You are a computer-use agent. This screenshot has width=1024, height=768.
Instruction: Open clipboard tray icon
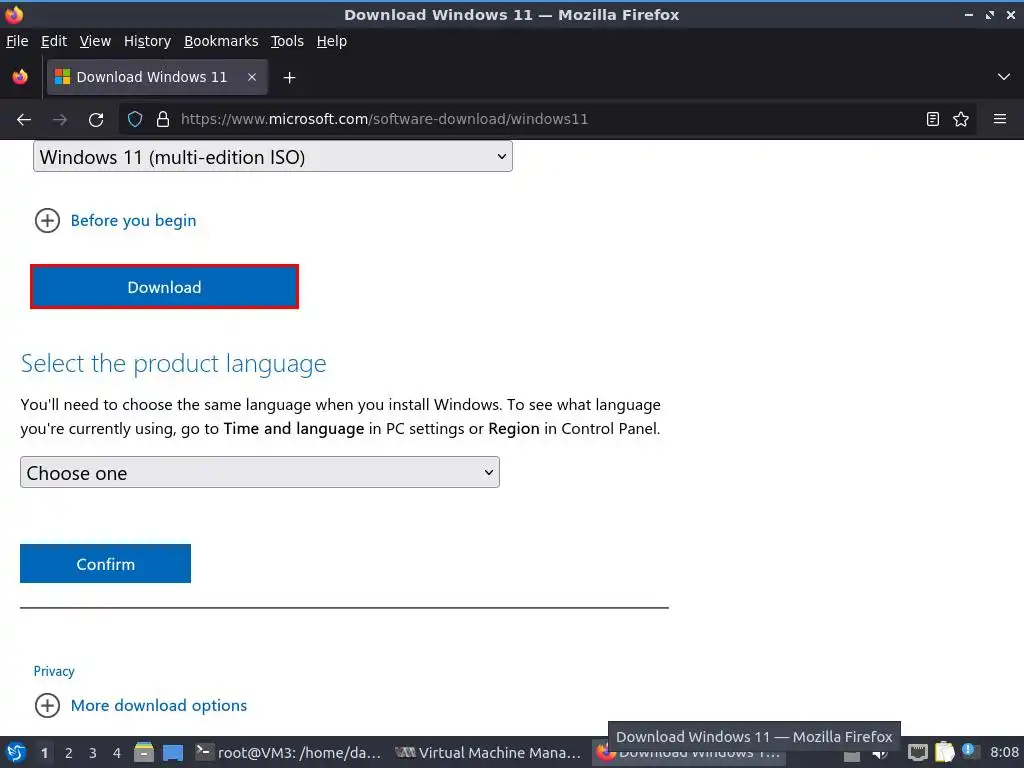(x=944, y=752)
